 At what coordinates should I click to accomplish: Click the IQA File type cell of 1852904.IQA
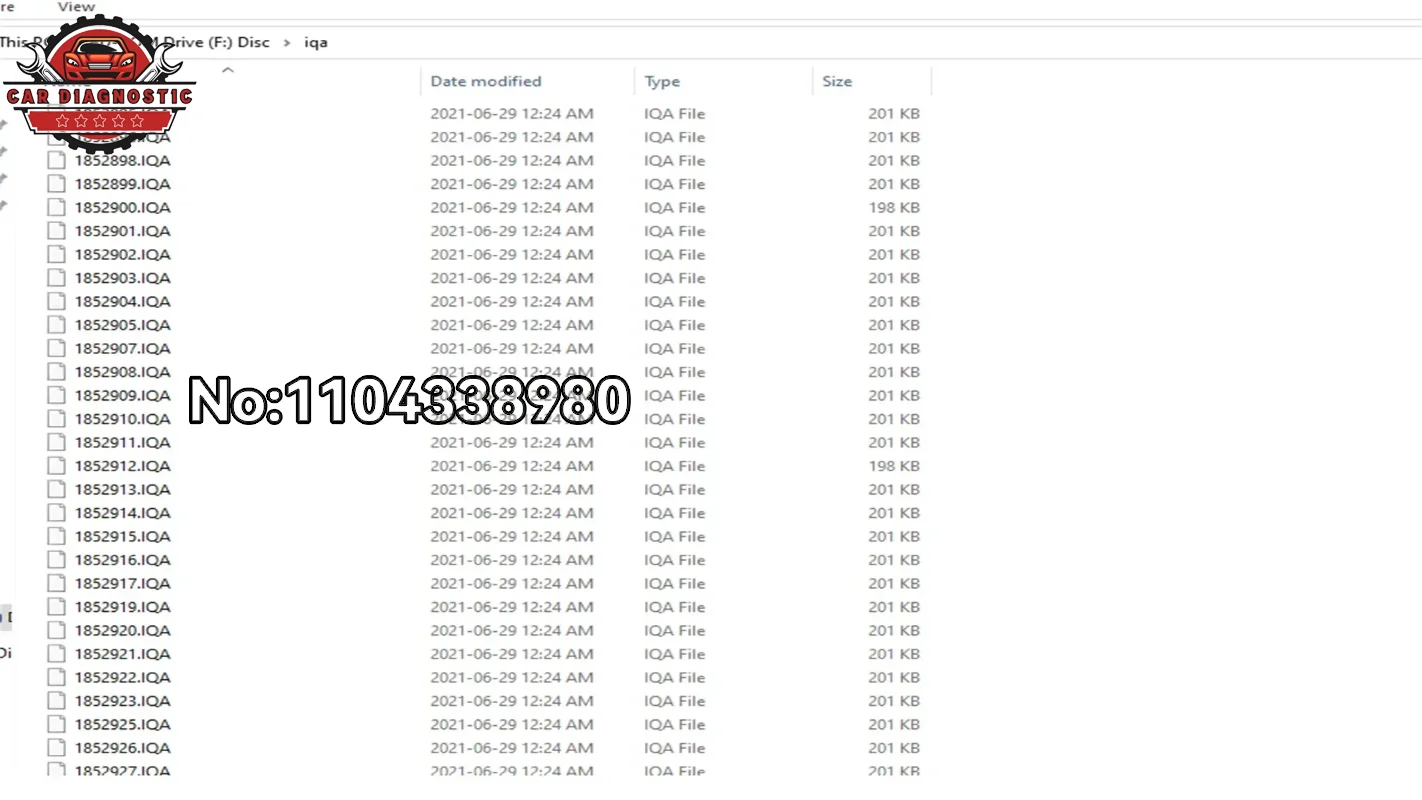pyautogui.click(x=675, y=301)
